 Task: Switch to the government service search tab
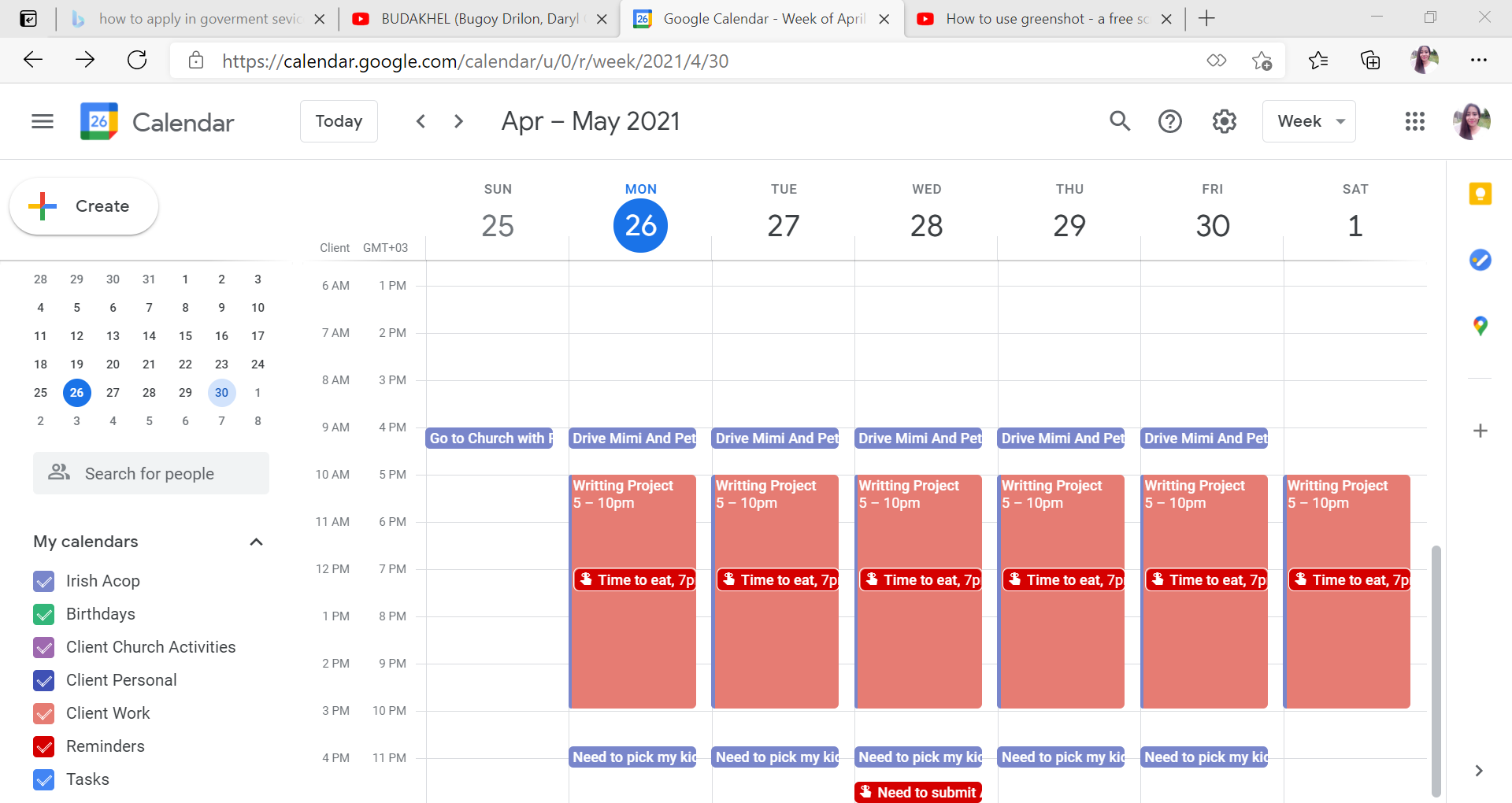click(x=197, y=19)
